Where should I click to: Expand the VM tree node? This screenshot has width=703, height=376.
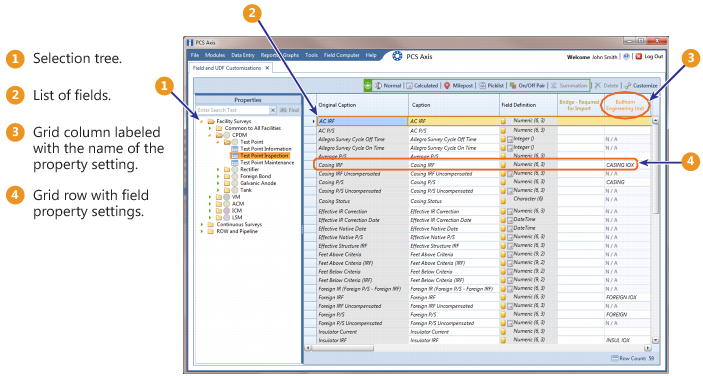(x=209, y=197)
